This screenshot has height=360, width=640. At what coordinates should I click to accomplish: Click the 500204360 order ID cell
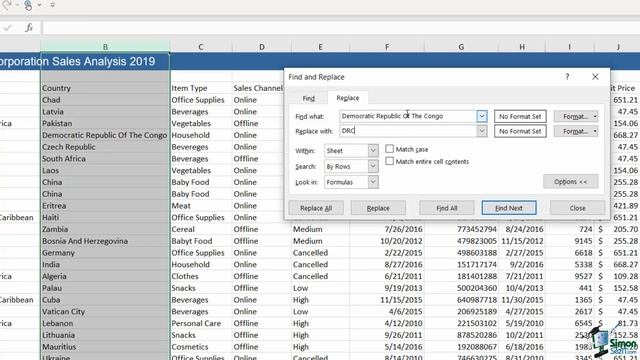[461, 288]
